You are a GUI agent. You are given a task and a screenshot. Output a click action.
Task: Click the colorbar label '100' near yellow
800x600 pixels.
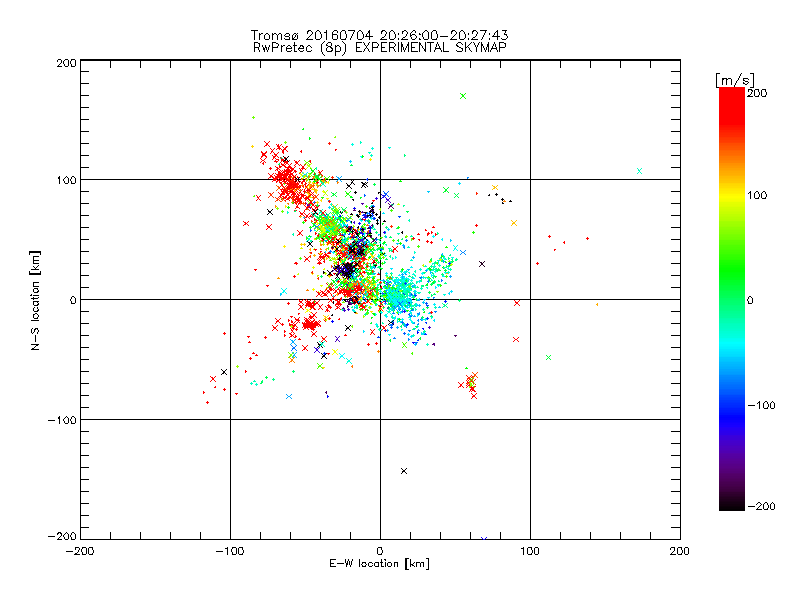tap(757, 195)
